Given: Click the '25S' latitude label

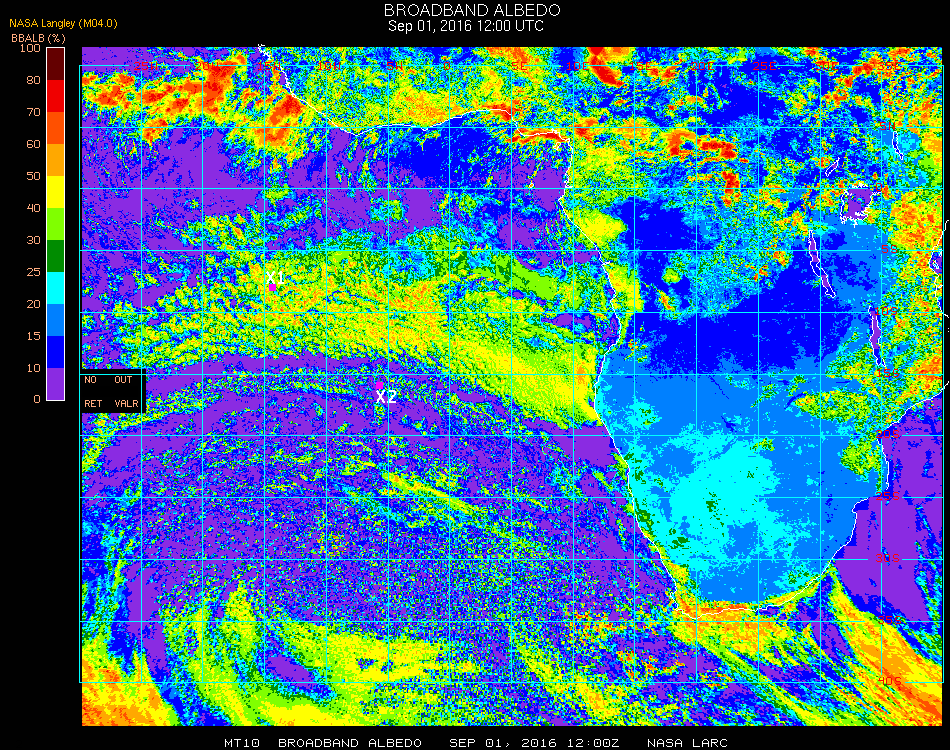Looking at the screenshot, I should tap(888, 496).
